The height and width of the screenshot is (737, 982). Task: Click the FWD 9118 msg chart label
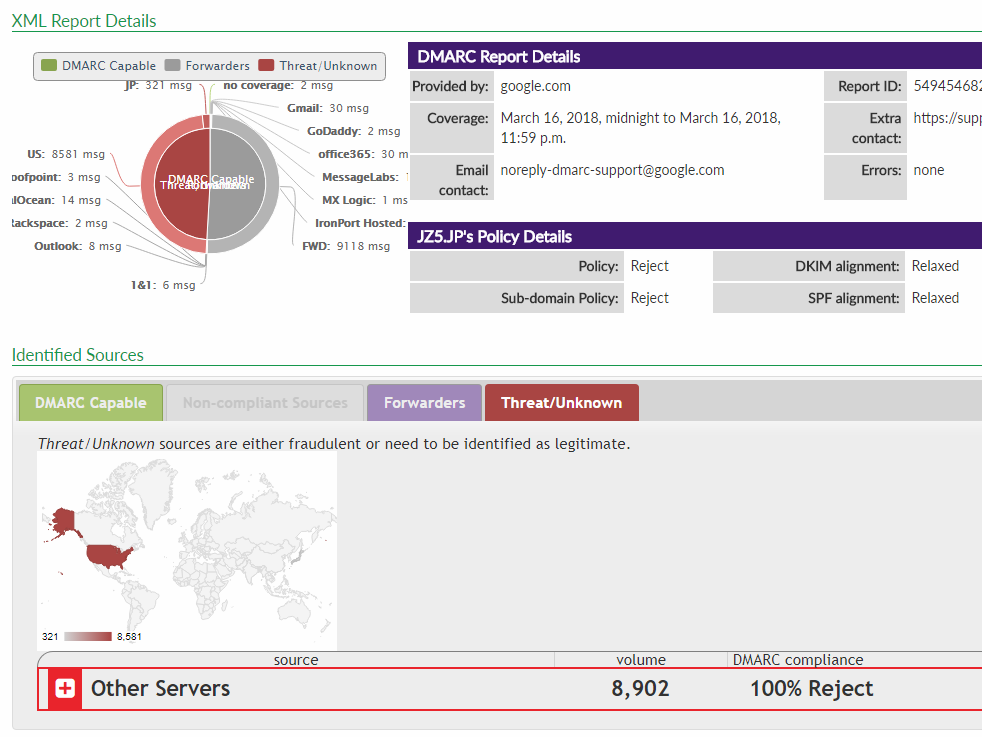346,246
